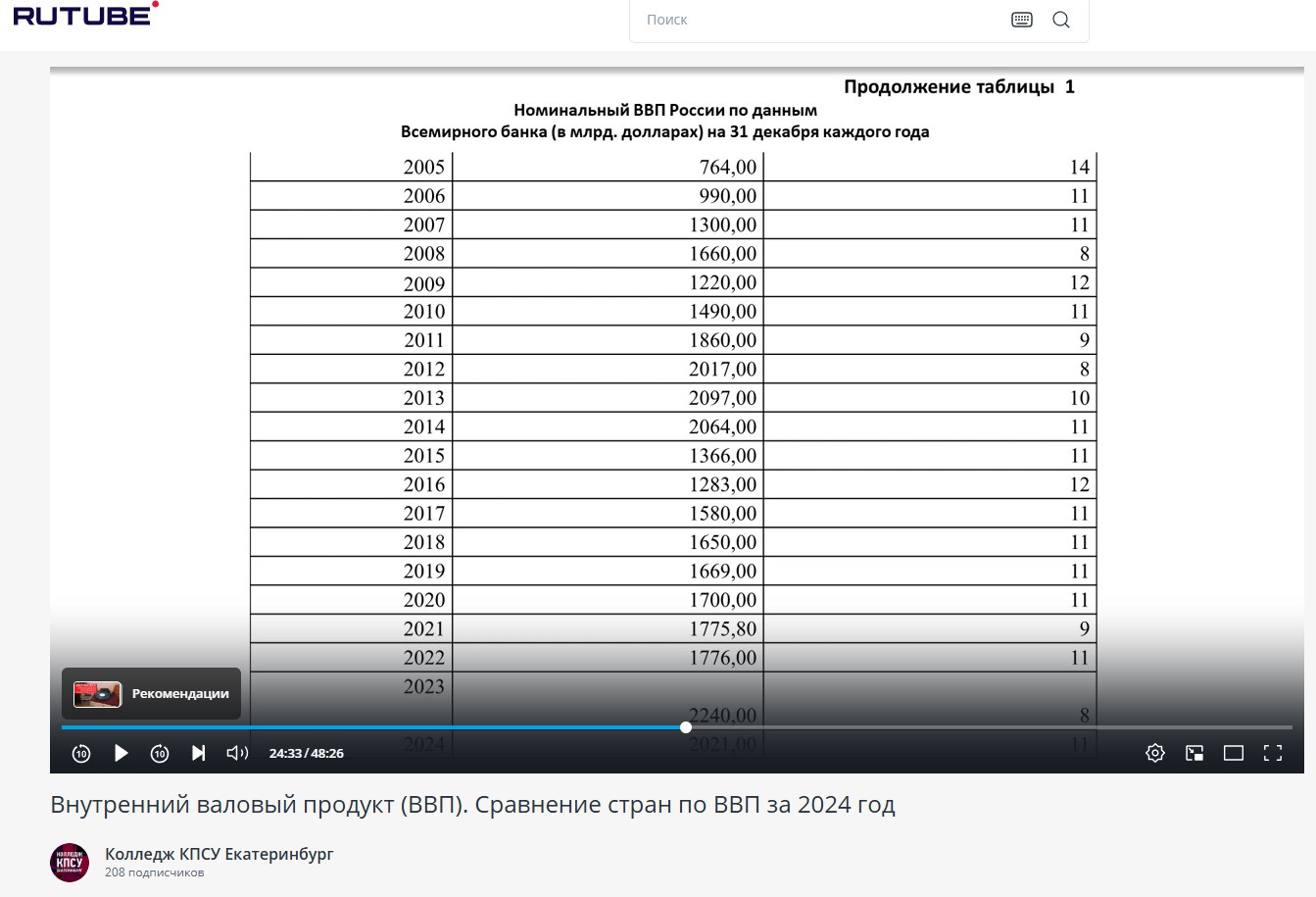This screenshot has height=897, width=1316.
Task: Click the RUTUBE logo
Action: click(x=84, y=15)
